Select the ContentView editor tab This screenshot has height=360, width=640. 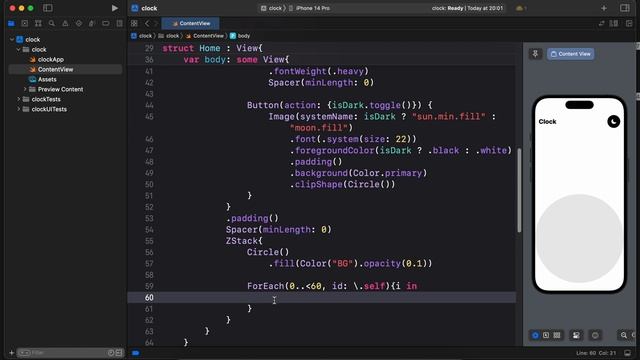click(191, 24)
